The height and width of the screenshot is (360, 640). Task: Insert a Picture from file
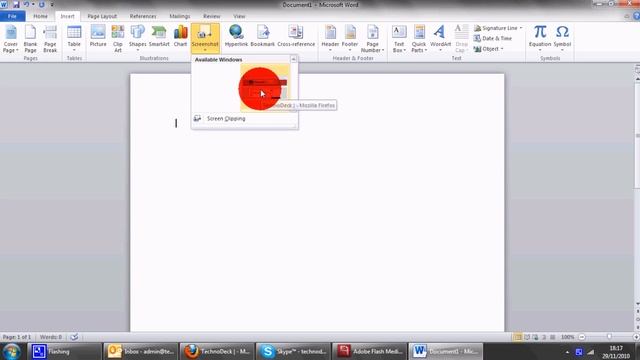coord(98,37)
